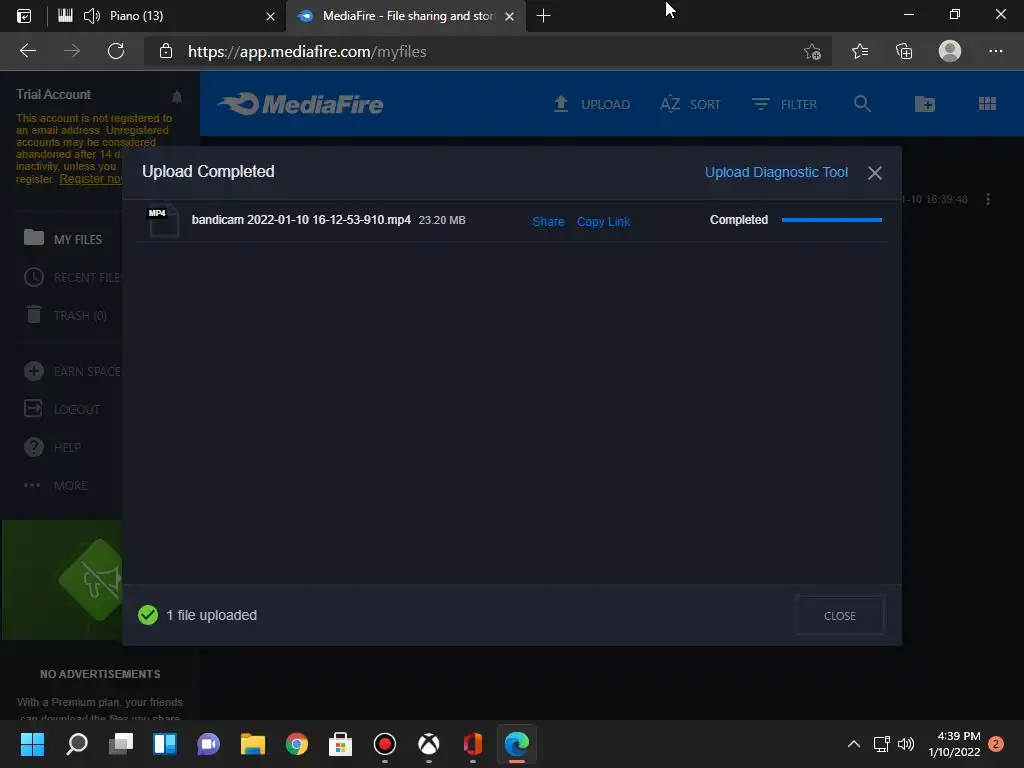Image resolution: width=1024 pixels, height=768 pixels.
Task: Open the Windows Start menu
Action: click(32, 744)
